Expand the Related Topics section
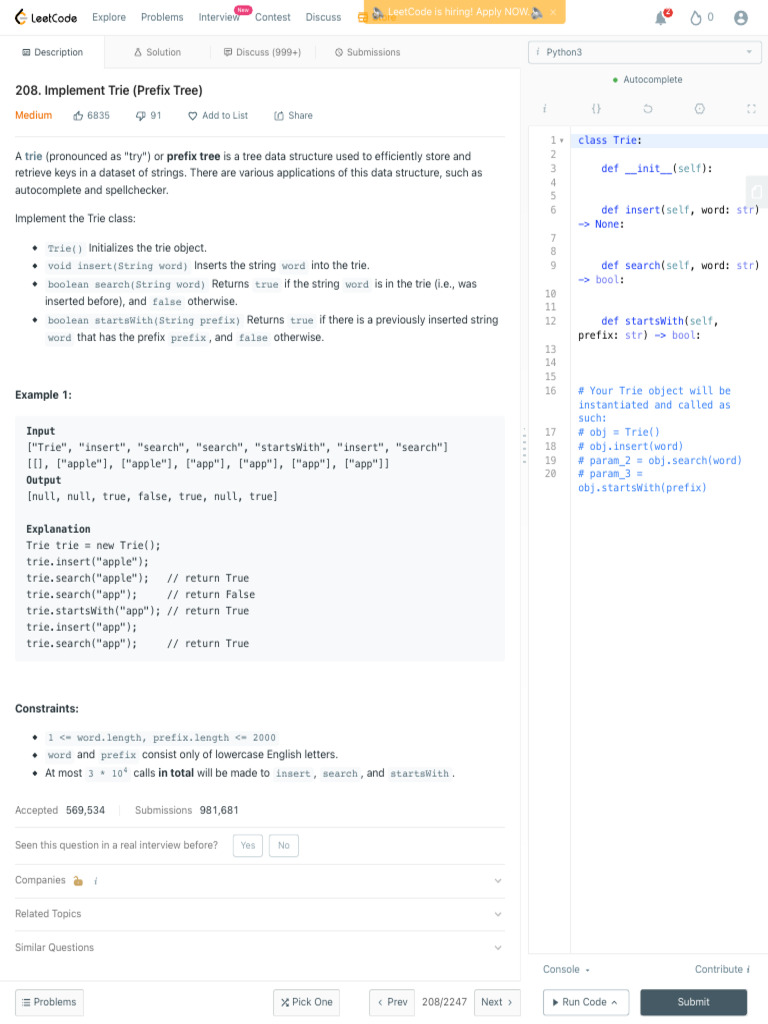The height and width of the screenshot is (1024, 768). 260,914
